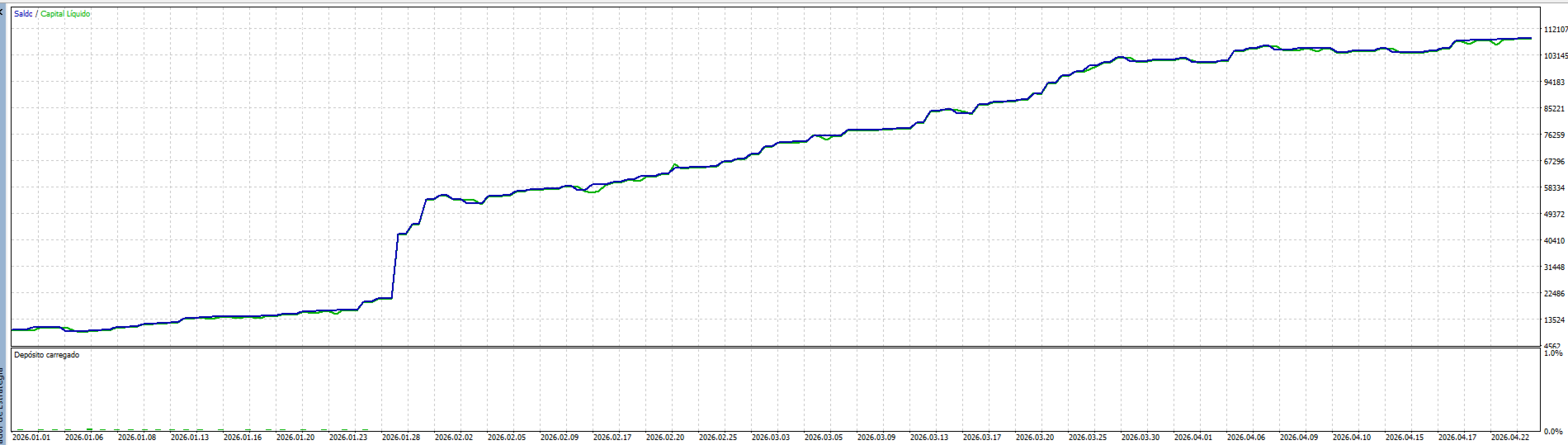This screenshot has height=445, width=1568.
Task: Click the 2026.03.13 date label
Action: click(929, 438)
